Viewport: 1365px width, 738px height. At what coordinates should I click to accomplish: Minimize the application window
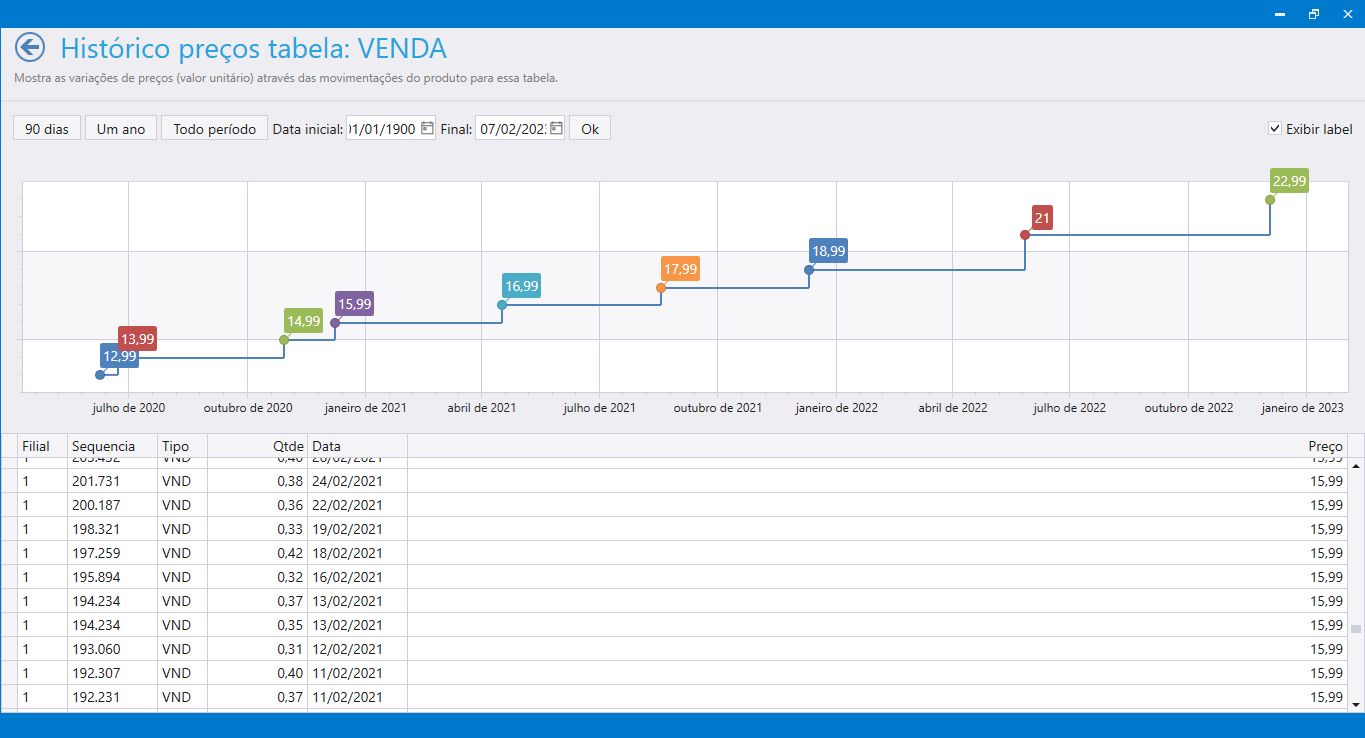[x=1280, y=14]
